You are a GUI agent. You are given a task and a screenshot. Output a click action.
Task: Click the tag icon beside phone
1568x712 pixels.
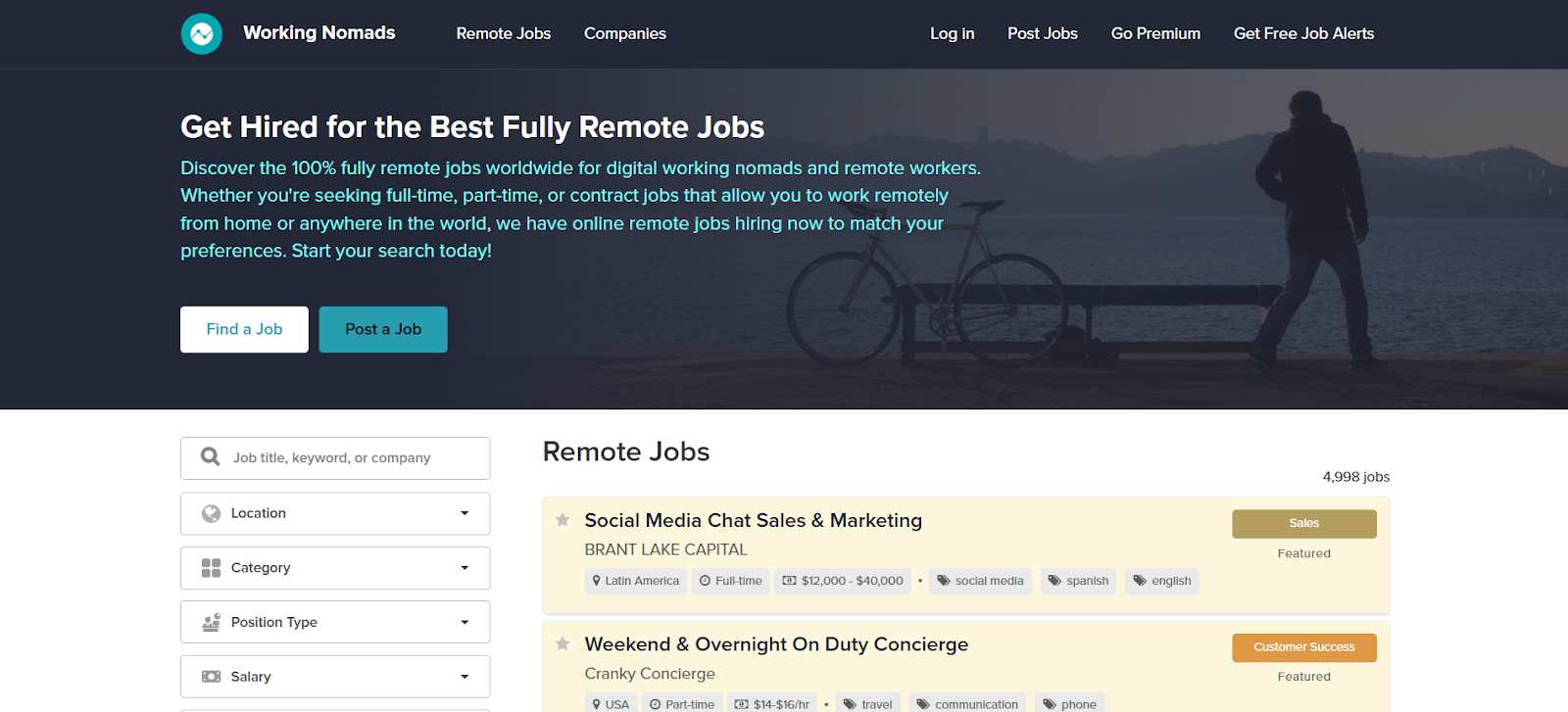[1050, 704]
